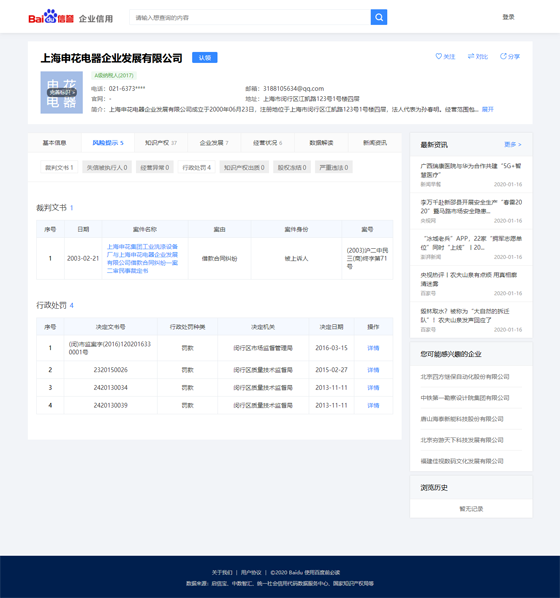This screenshot has height=598, width=560.
Task: Open 北京四方继保自动化股份有限公司 company link
Action: tap(465, 377)
